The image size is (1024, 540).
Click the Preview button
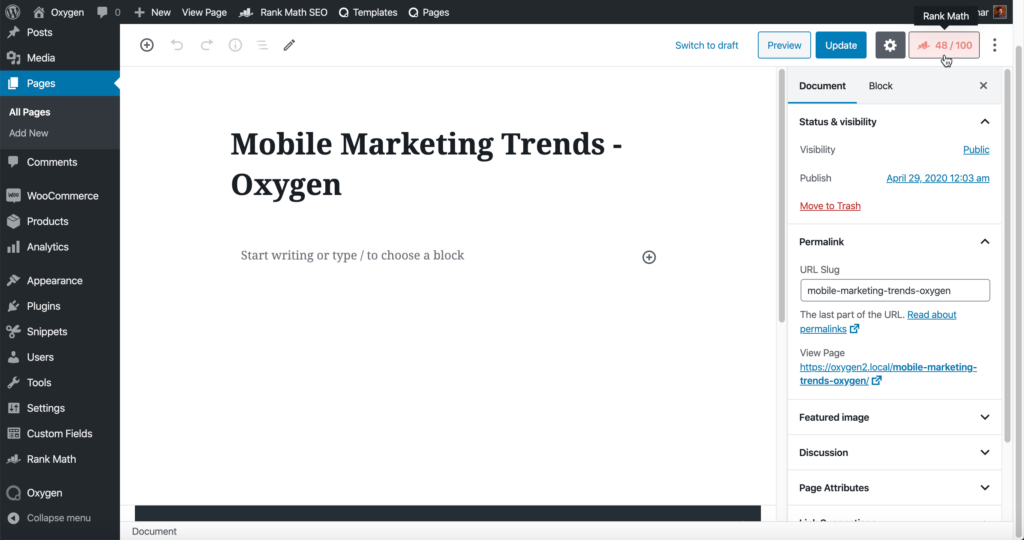(x=784, y=45)
